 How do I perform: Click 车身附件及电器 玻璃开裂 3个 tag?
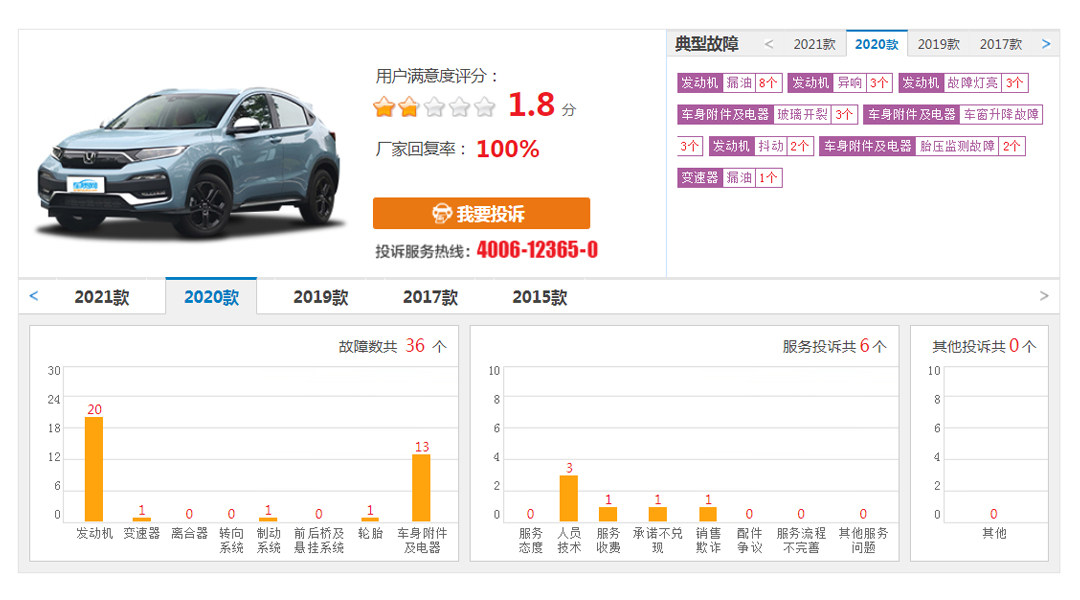[767, 114]
